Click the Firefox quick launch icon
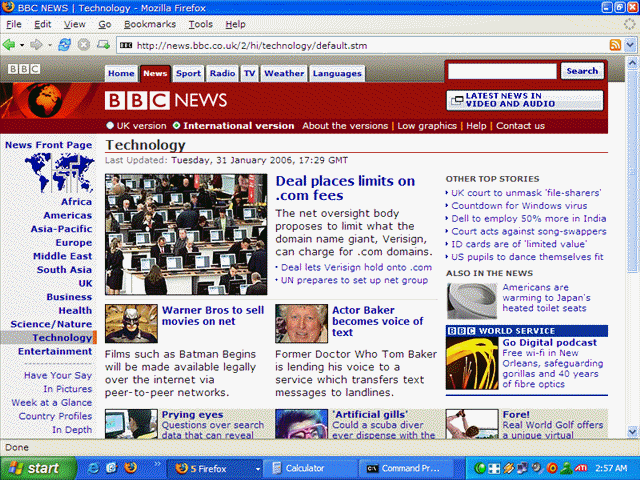The width and height of the screenshot is (640, 480). [x=131, y=468]
